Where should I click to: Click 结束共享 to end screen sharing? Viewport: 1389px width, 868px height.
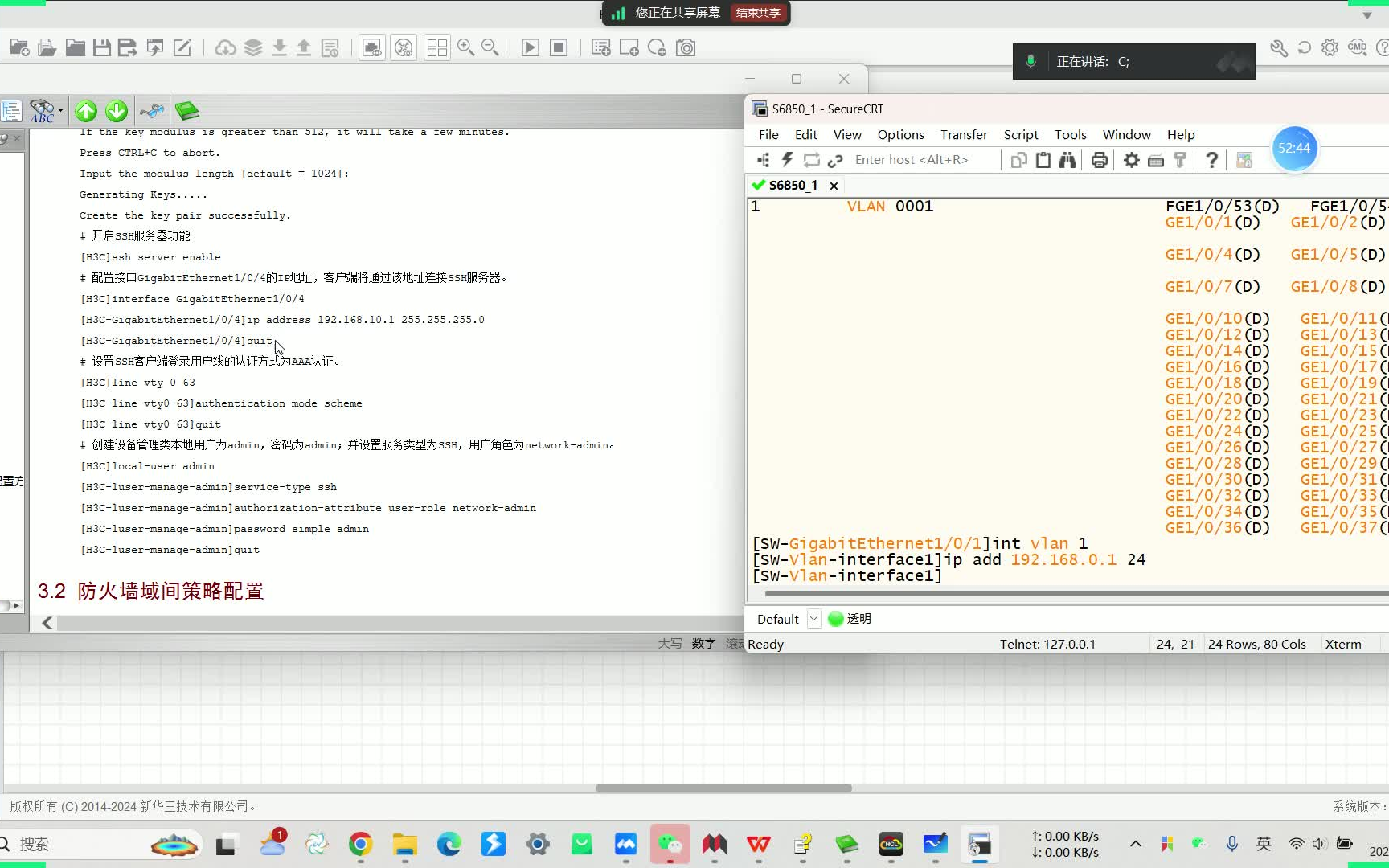coord(758,13)
